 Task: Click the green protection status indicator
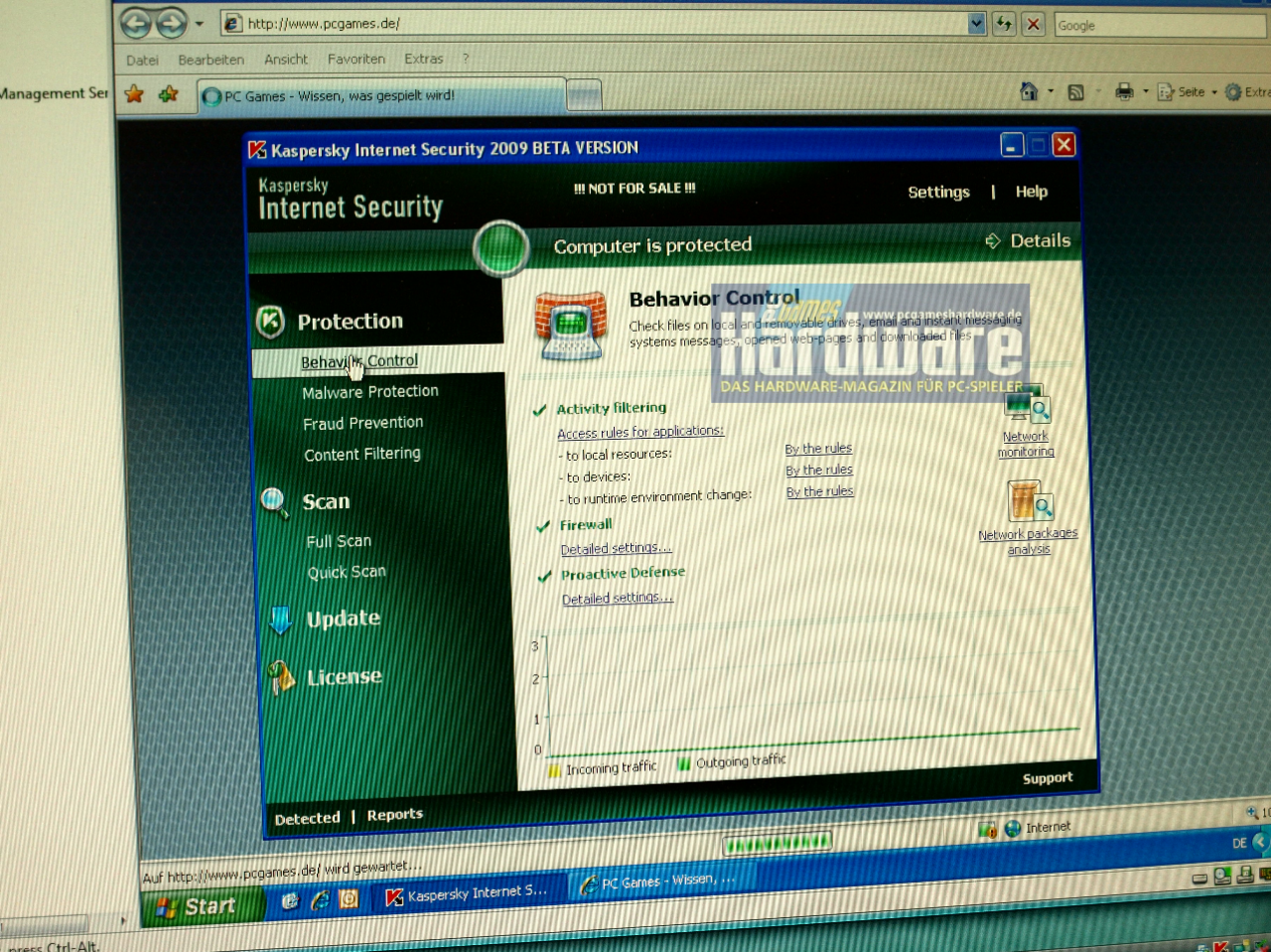500,248
